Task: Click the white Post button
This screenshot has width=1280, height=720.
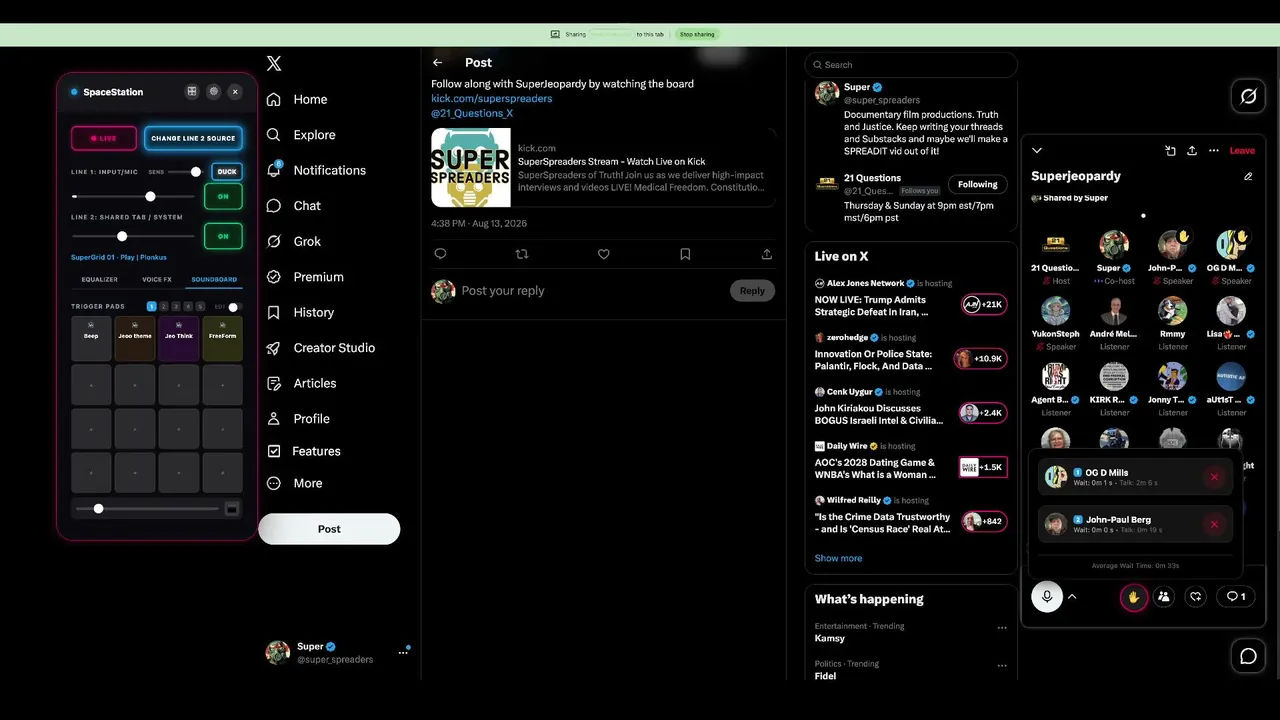Action: point(329,529)
